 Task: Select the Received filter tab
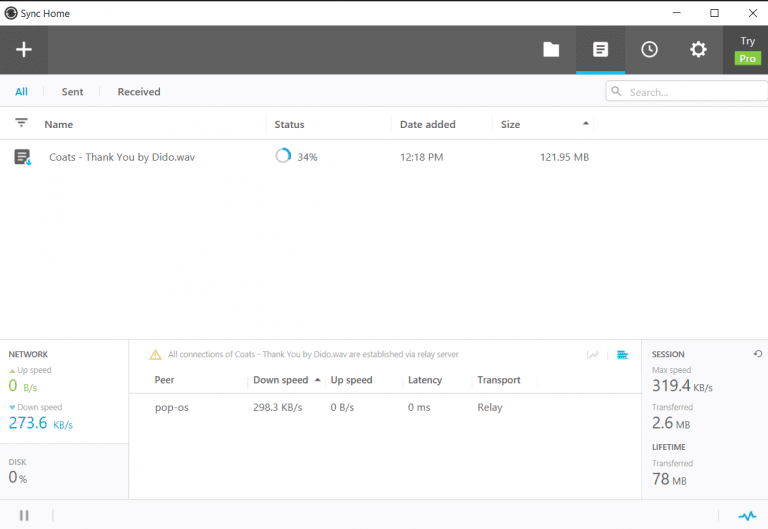click(x=139, y=92)
